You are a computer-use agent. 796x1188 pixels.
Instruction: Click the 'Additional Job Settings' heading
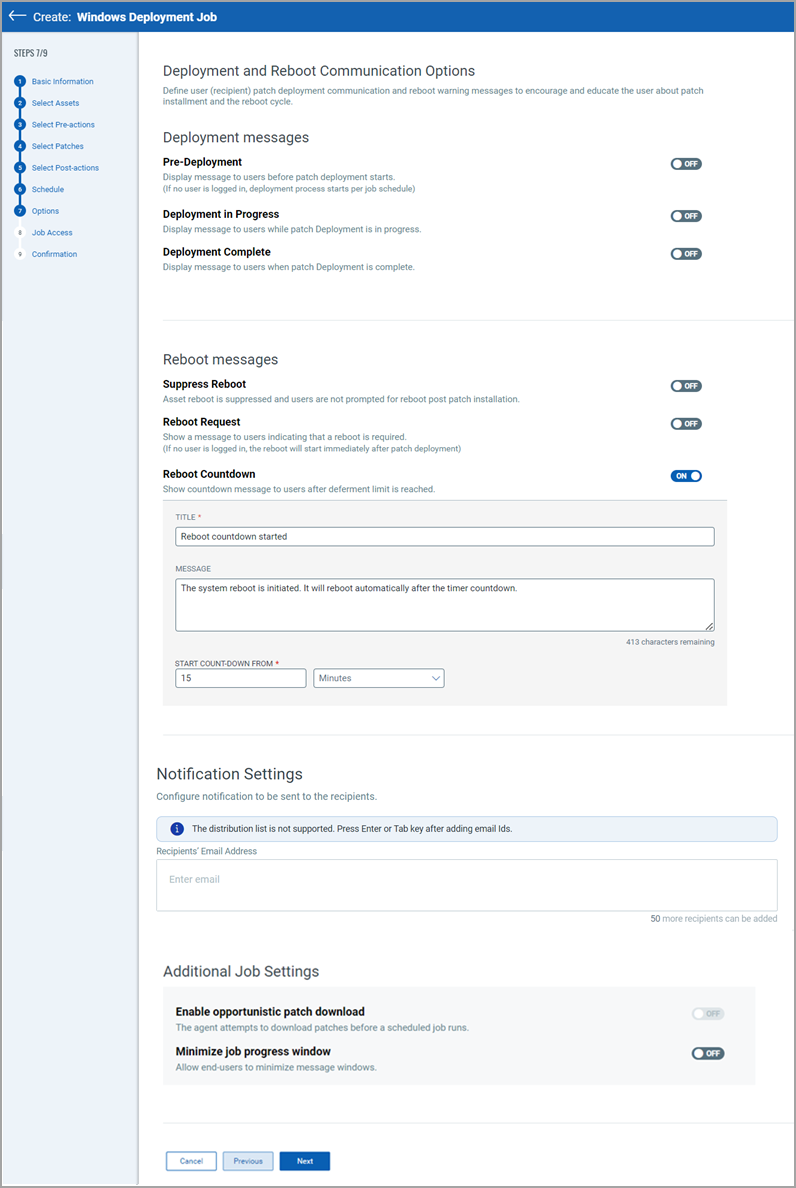click(241, 971)
